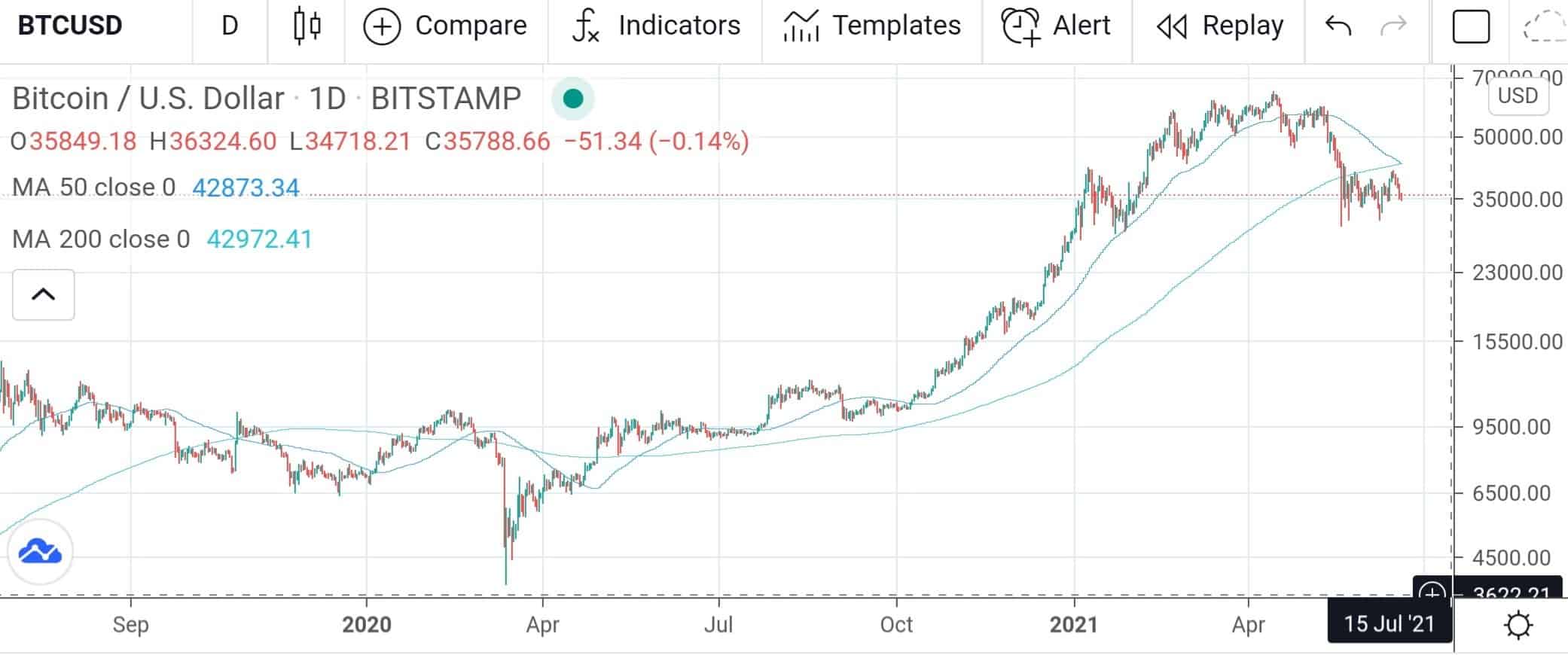
Task: Toggle the MA 50 indicator visibility
Action: (94, 187)
